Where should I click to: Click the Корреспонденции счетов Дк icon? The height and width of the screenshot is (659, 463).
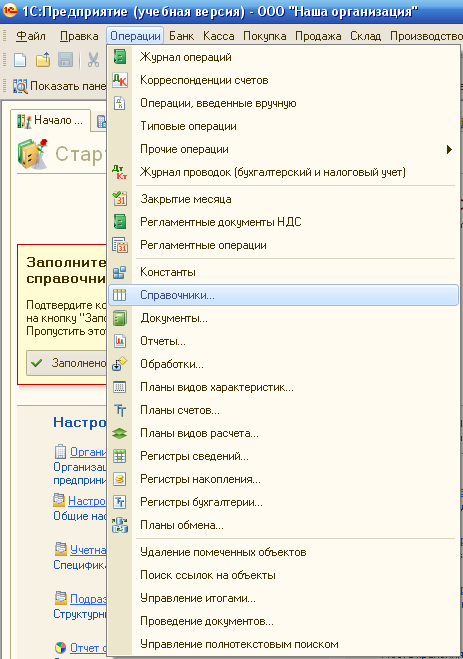tap(120, 80)
